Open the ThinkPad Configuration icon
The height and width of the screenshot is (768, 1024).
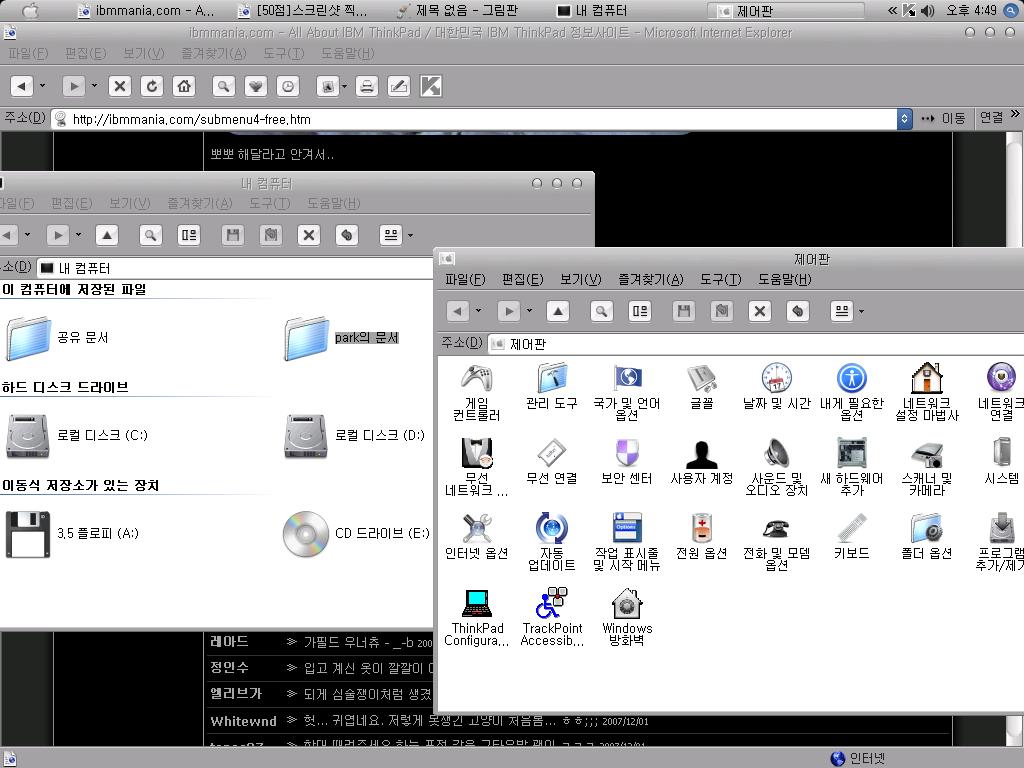[477, 604]
